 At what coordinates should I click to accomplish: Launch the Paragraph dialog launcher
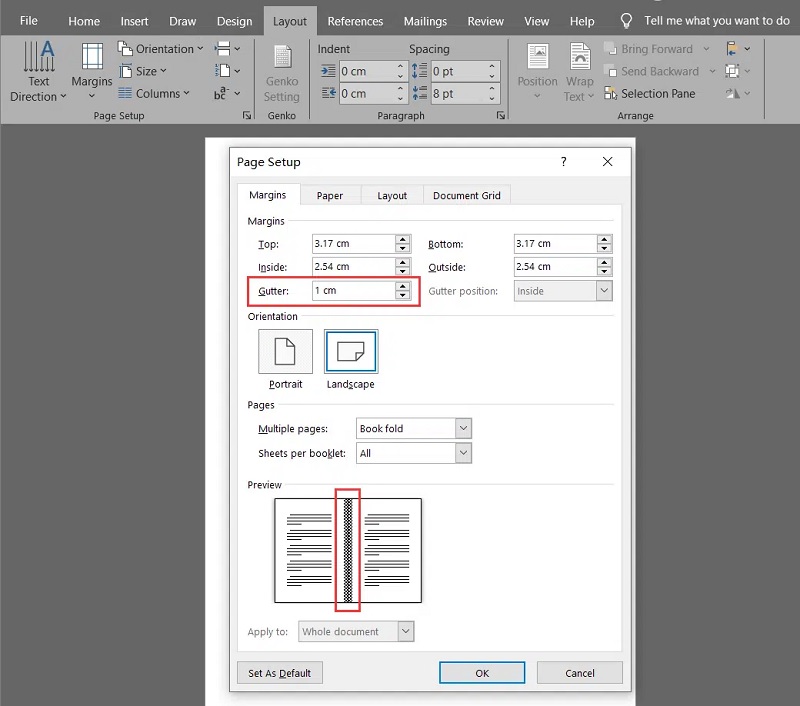coord(501,116)
